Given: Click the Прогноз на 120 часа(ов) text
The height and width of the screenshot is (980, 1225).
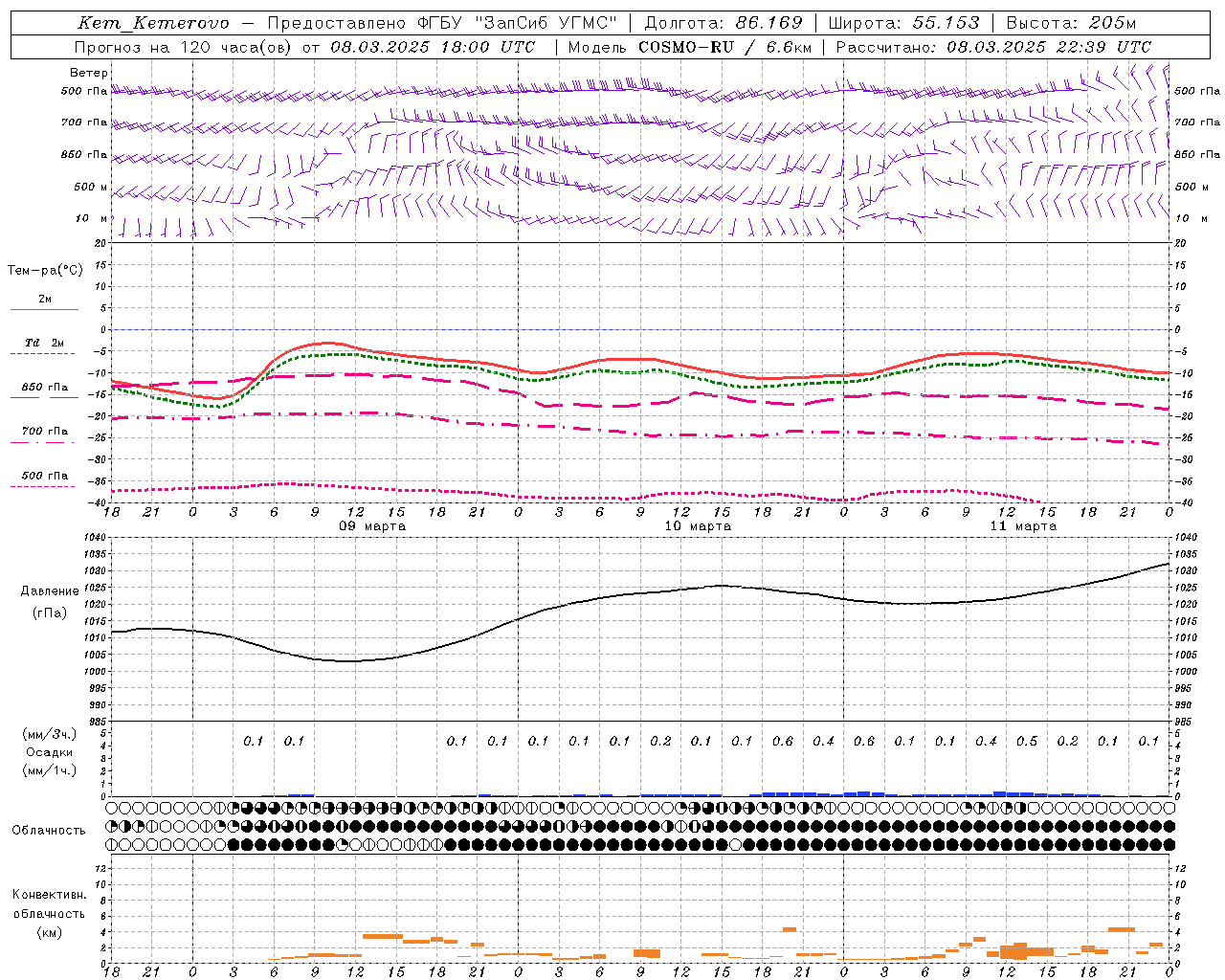Looking at the screenshot, I should click(184, 47).
